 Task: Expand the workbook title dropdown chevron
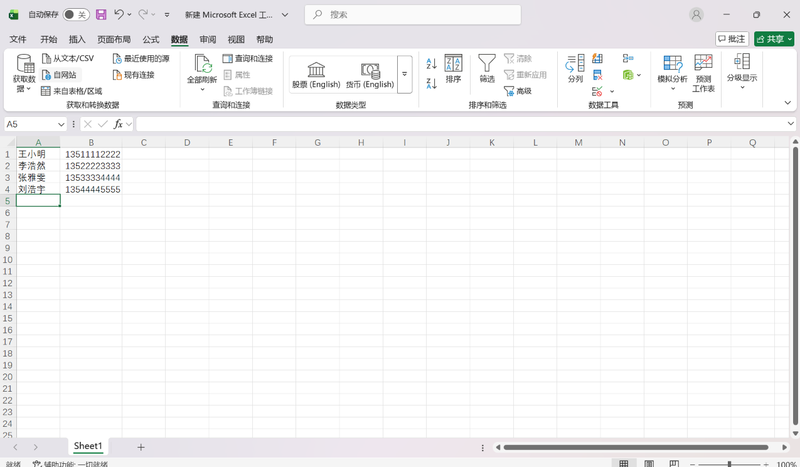click(x=285, y=15)
